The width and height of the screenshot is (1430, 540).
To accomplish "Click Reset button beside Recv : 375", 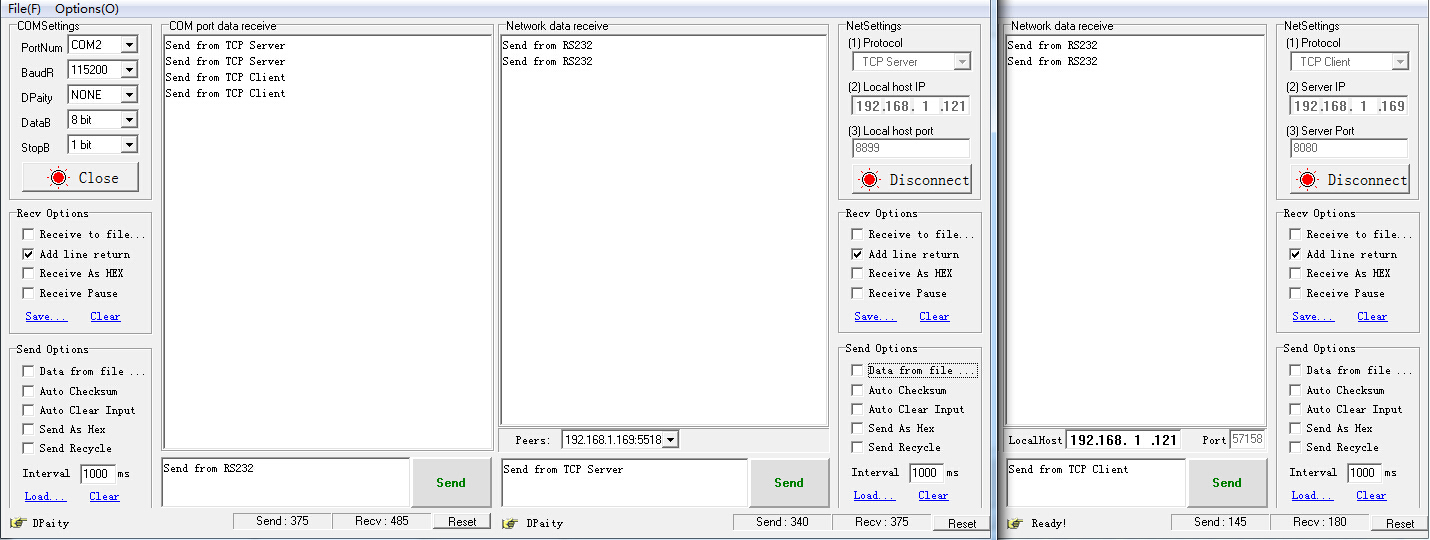I will pos(962,523).
